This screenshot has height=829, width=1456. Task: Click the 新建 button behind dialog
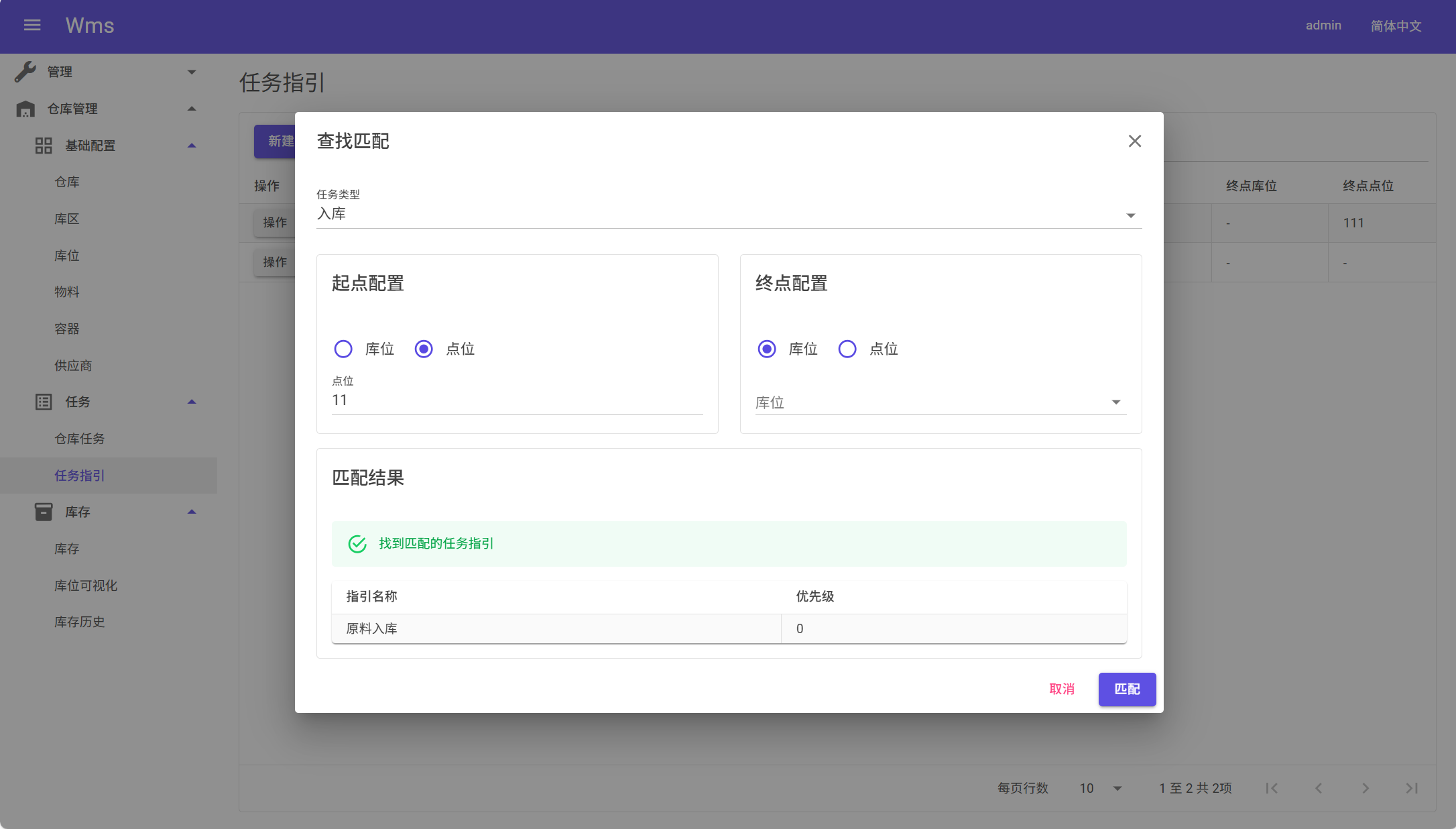click(x=275, y=141)
